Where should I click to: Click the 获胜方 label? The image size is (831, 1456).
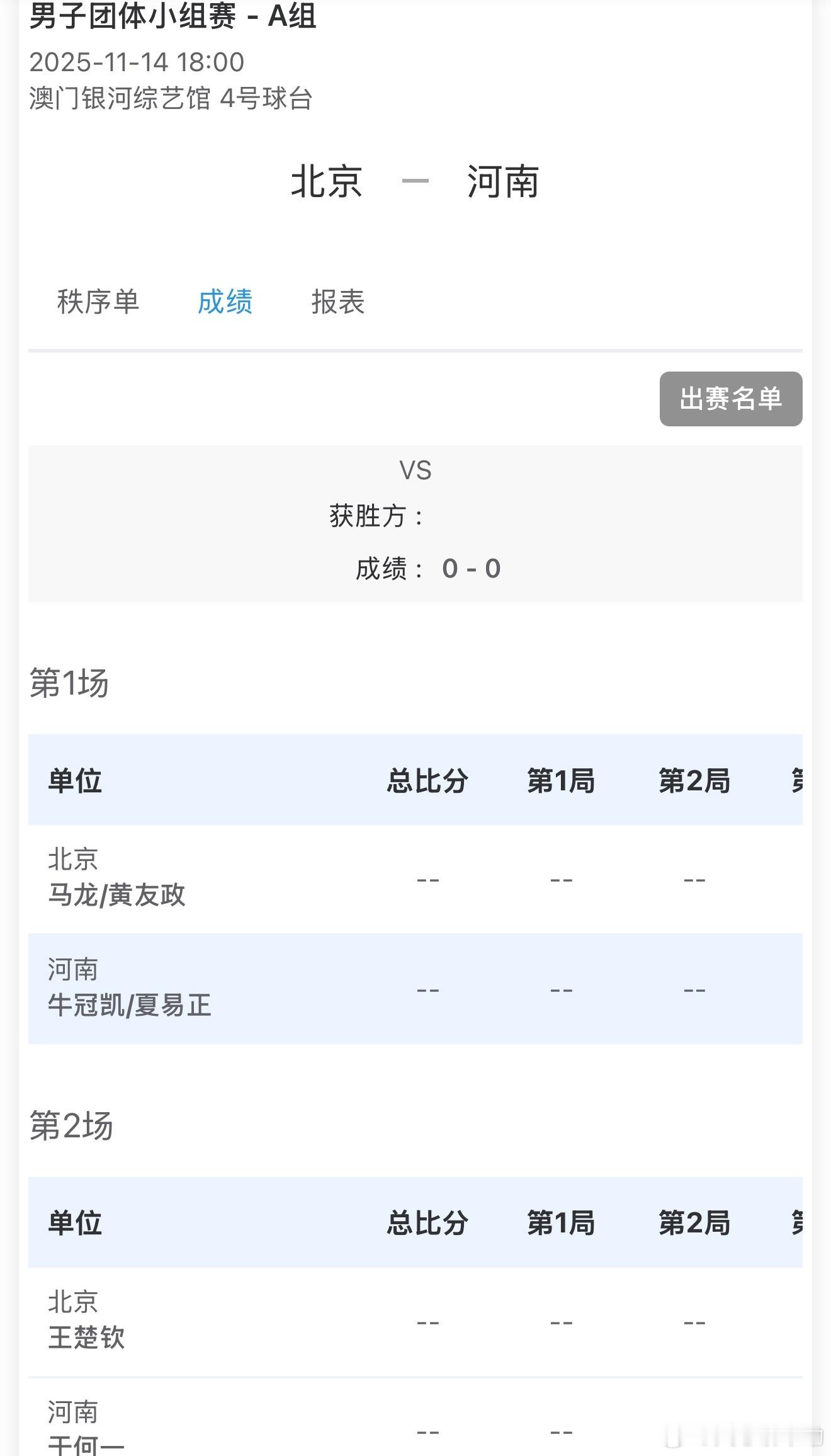point(376,516)
